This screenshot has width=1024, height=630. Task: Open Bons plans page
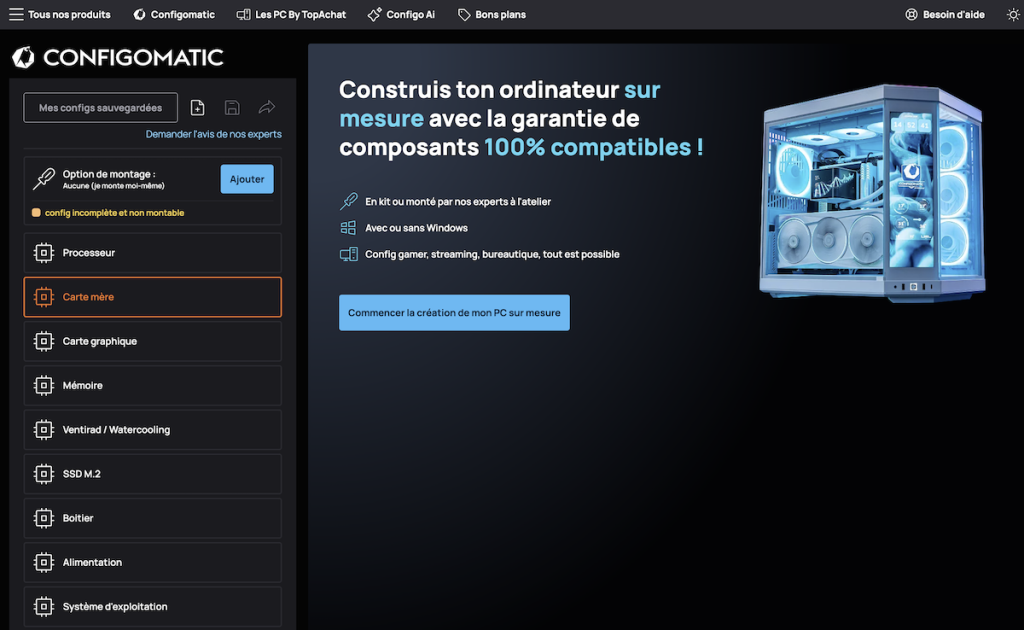(x=492, y=14)
